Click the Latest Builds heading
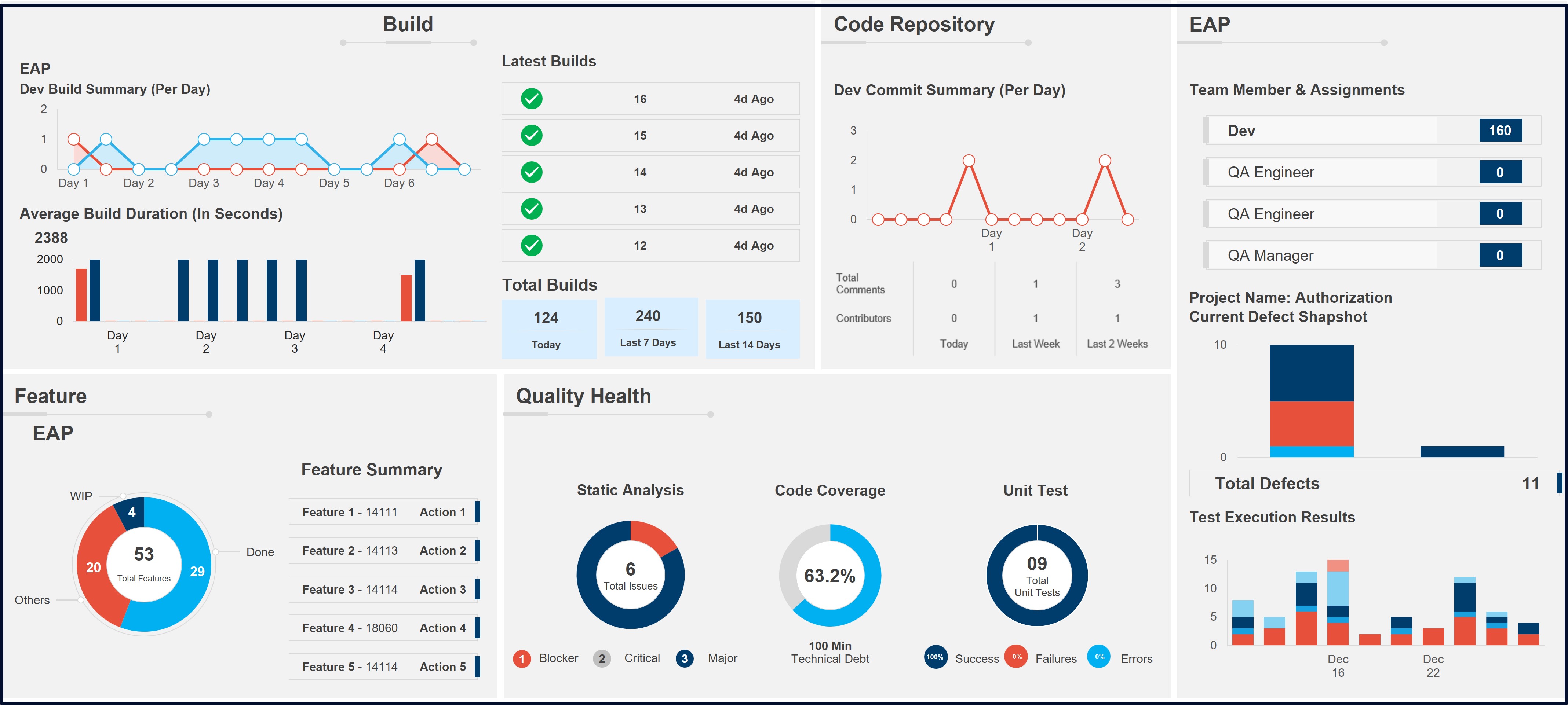The height and width of the screenshot is (705, 1568). tap(548, 61)
